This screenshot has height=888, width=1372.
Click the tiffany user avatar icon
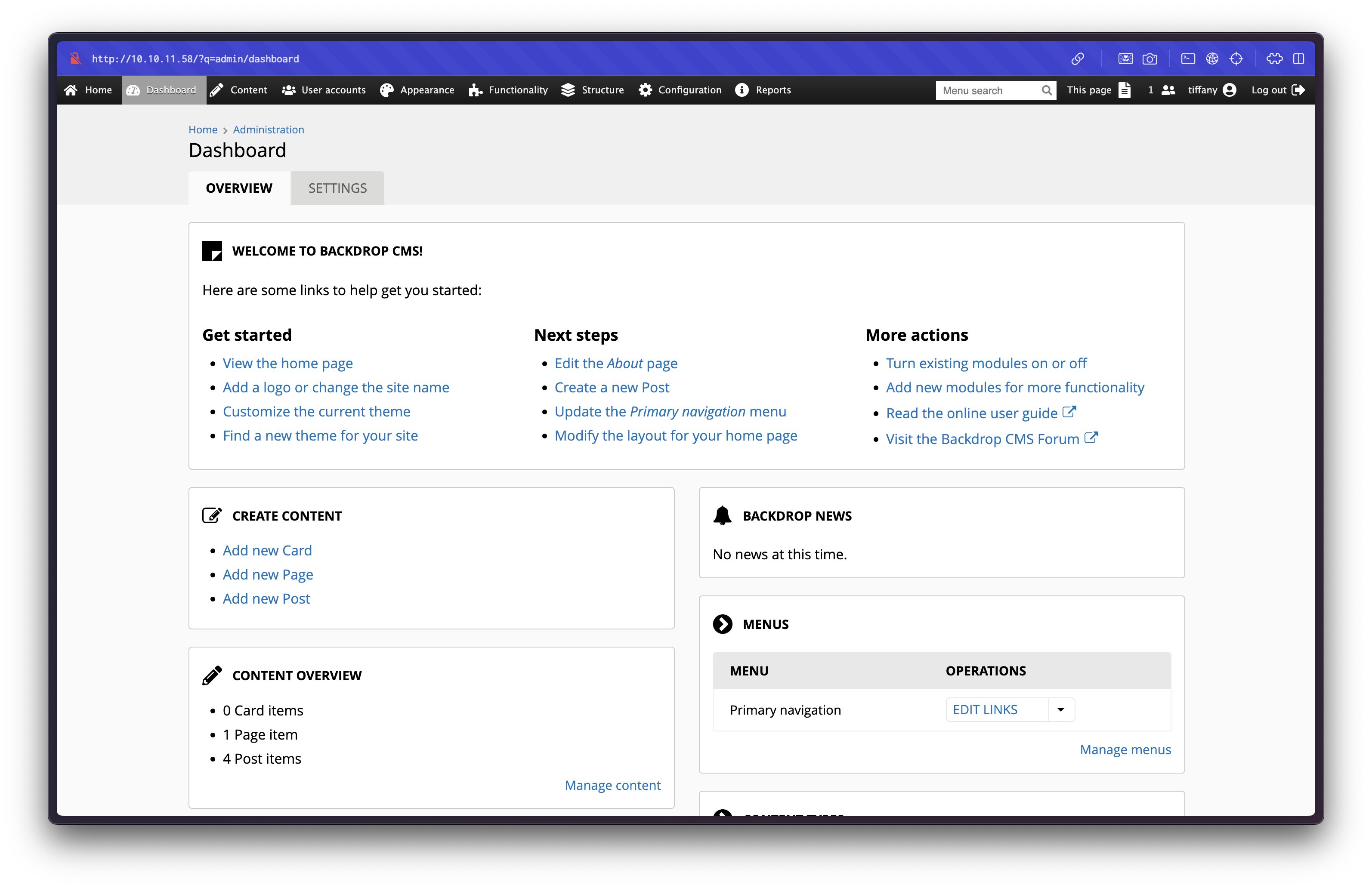[1229, 90]
